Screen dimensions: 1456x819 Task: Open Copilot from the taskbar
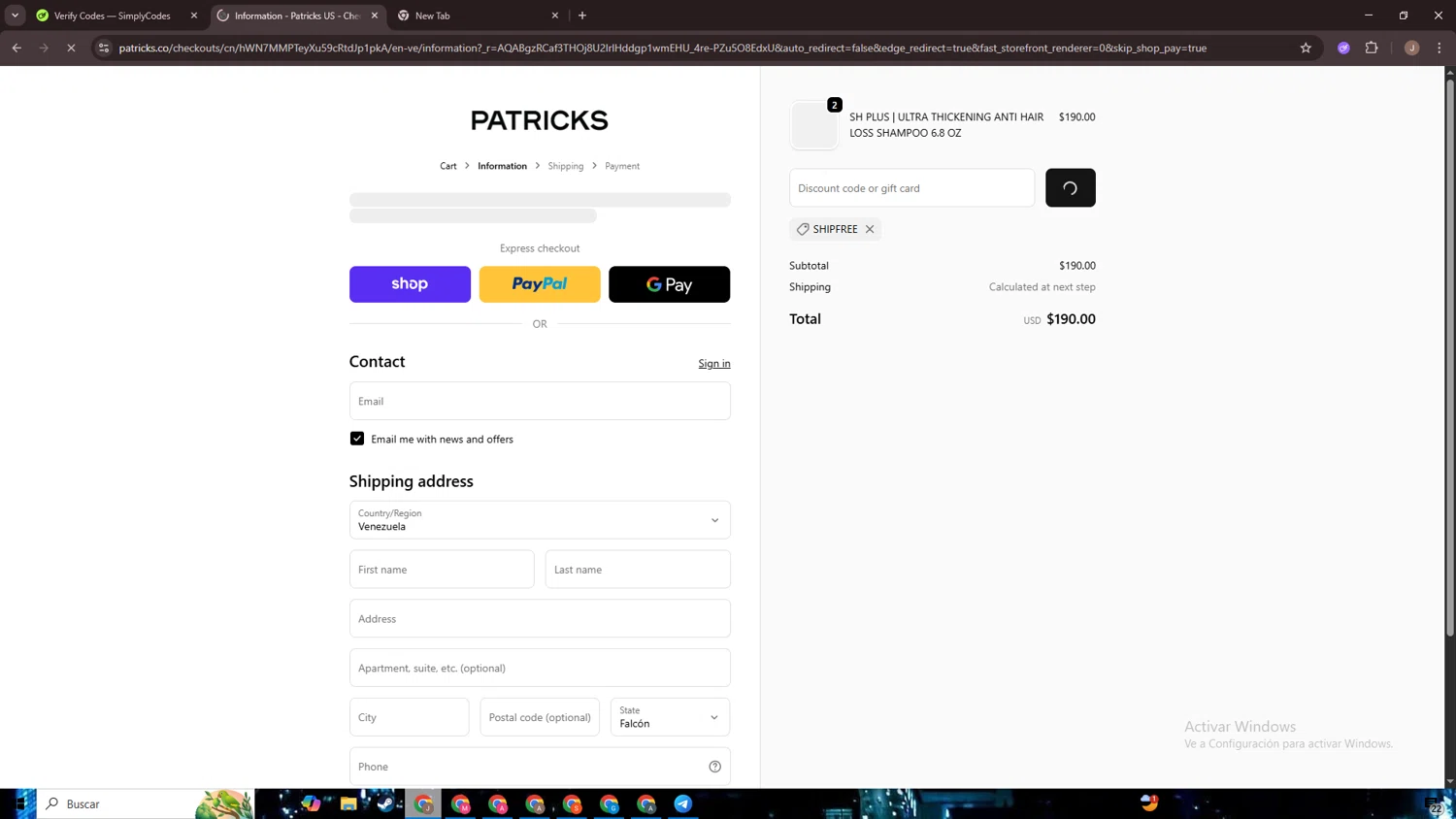pyautogui.click(x=311, y=803)
